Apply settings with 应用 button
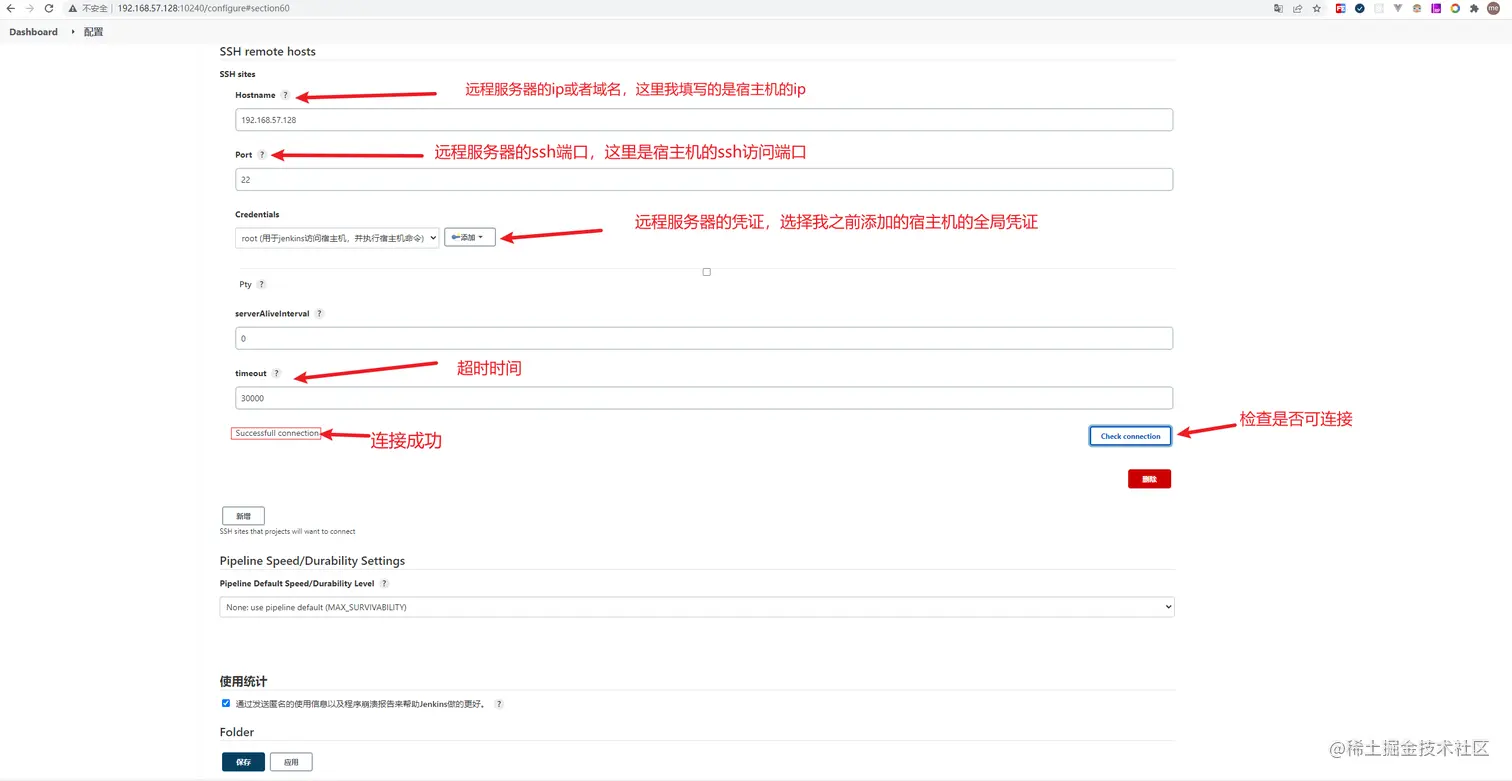Screen dimensions: 1512x781 click(x=291, y=762)
